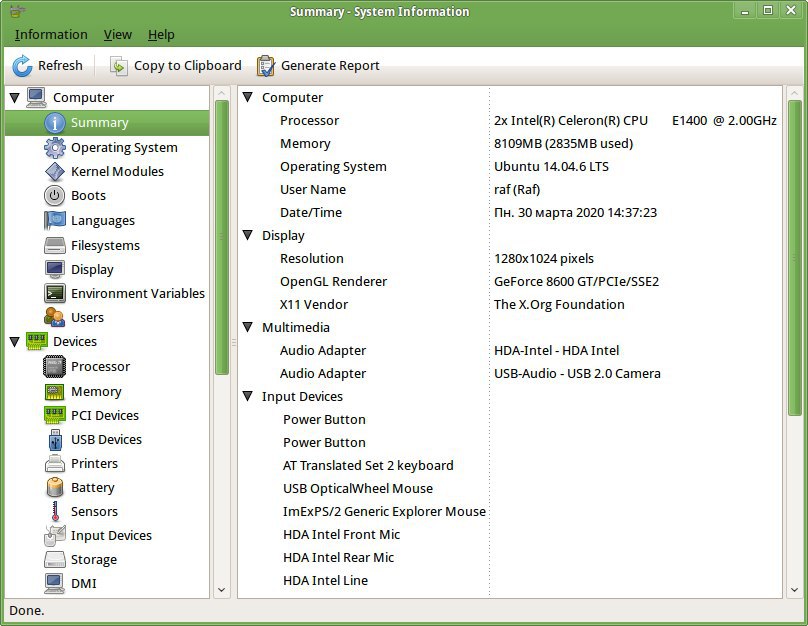808x626 pixels.
Task: Open the View menu
Action: point(117,35)
